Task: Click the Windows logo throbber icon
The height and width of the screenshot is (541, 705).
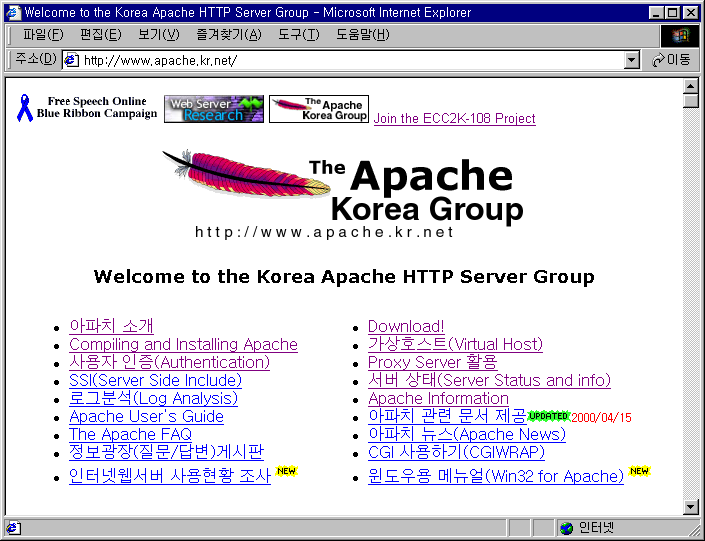Action: (x=680, y=35)
